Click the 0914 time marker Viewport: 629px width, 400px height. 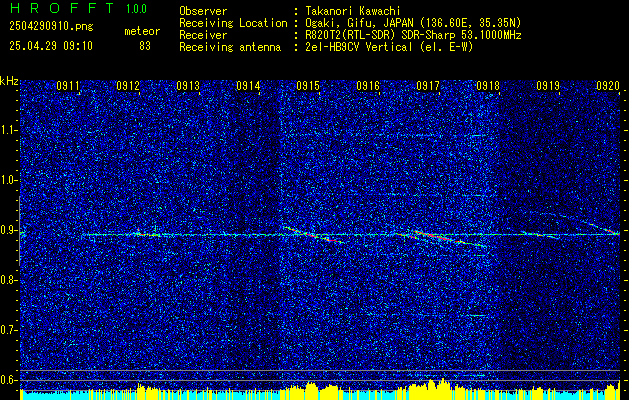(x=248, y=86)
